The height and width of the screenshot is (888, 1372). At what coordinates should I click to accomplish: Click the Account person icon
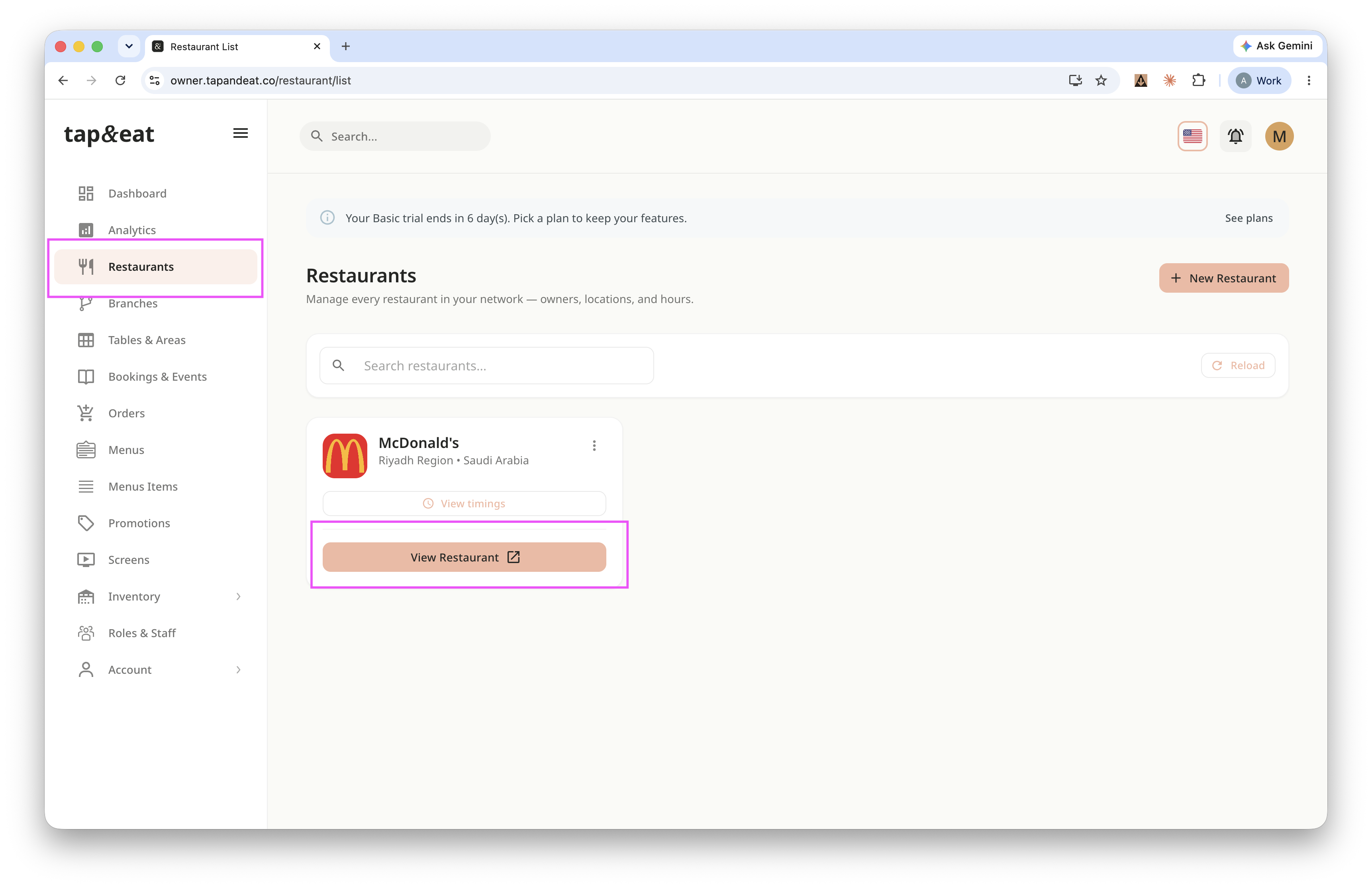click(86, 670)
